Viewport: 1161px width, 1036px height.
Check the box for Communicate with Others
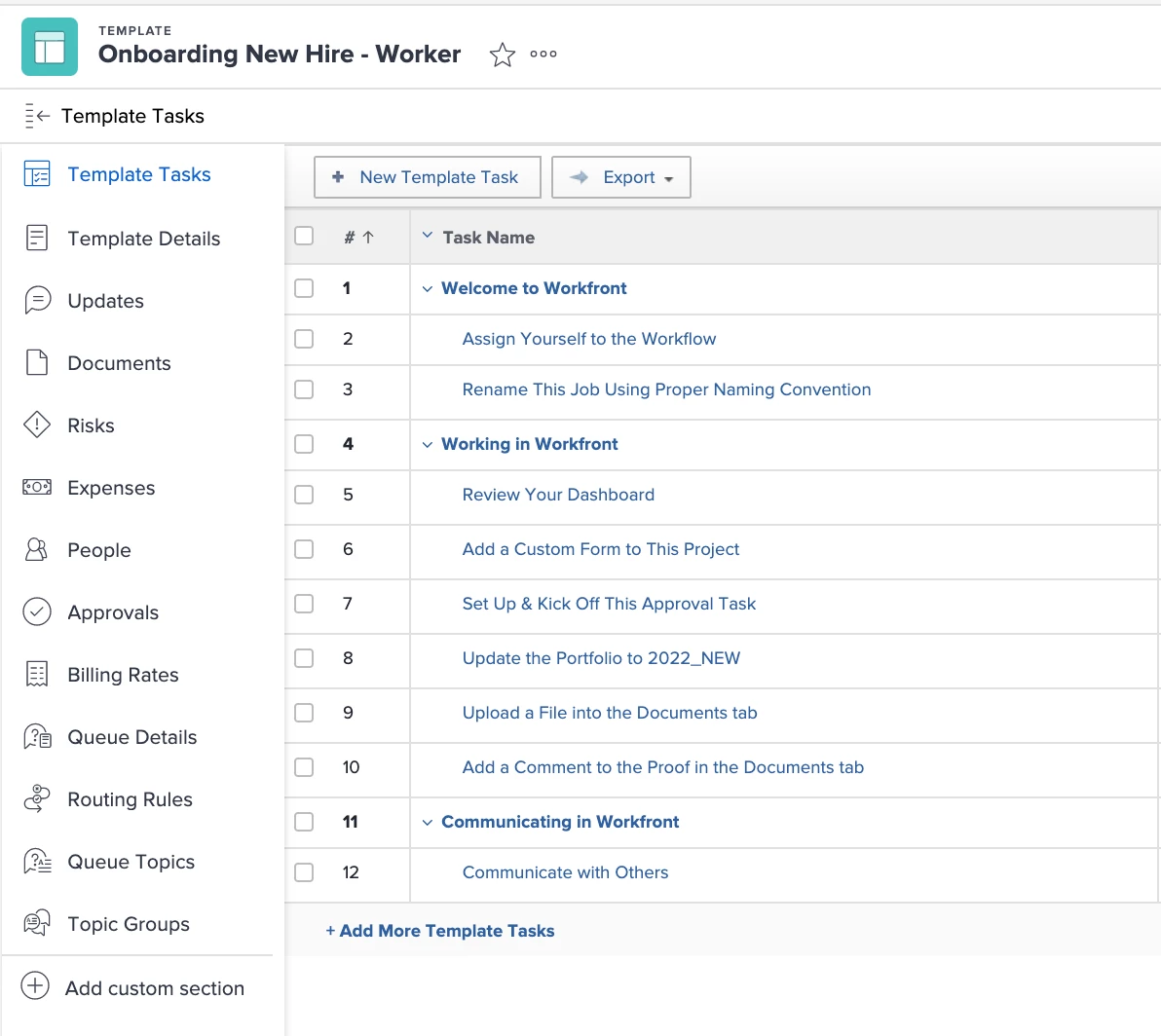pos(304,872)
